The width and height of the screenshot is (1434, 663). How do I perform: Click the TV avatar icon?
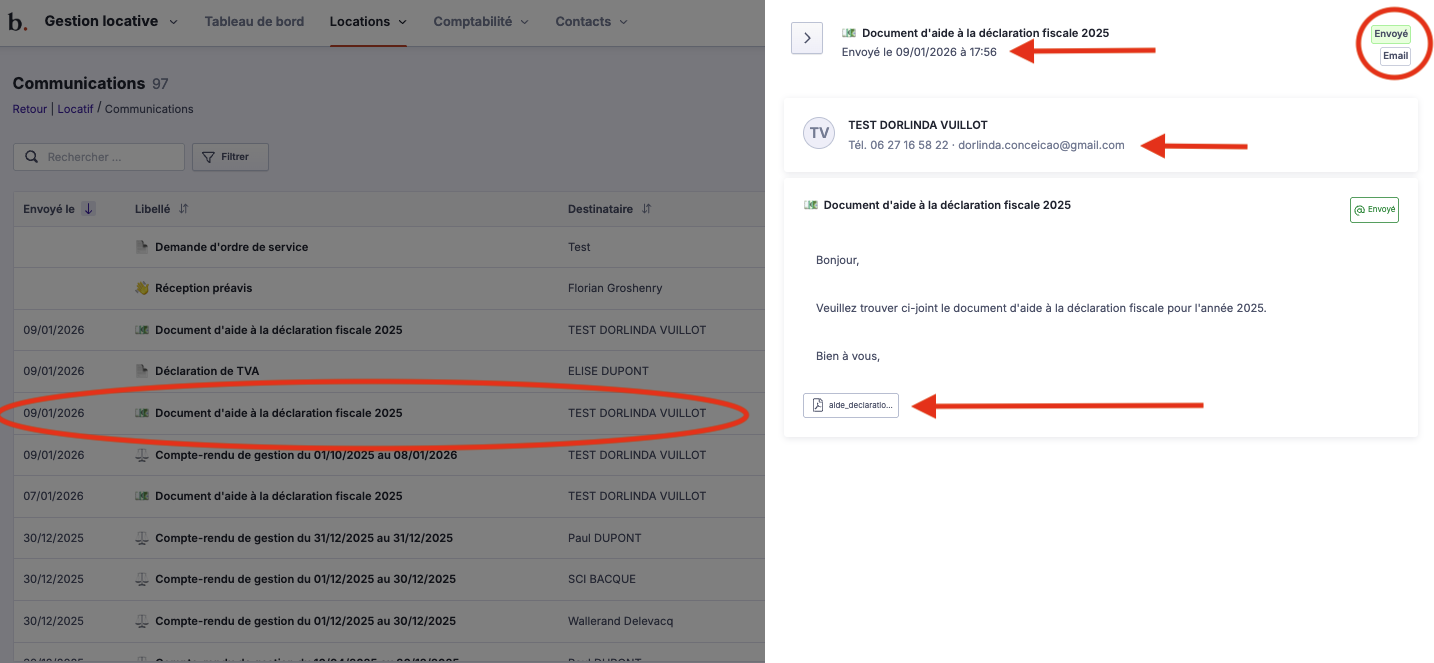click(x=819, y=133)
